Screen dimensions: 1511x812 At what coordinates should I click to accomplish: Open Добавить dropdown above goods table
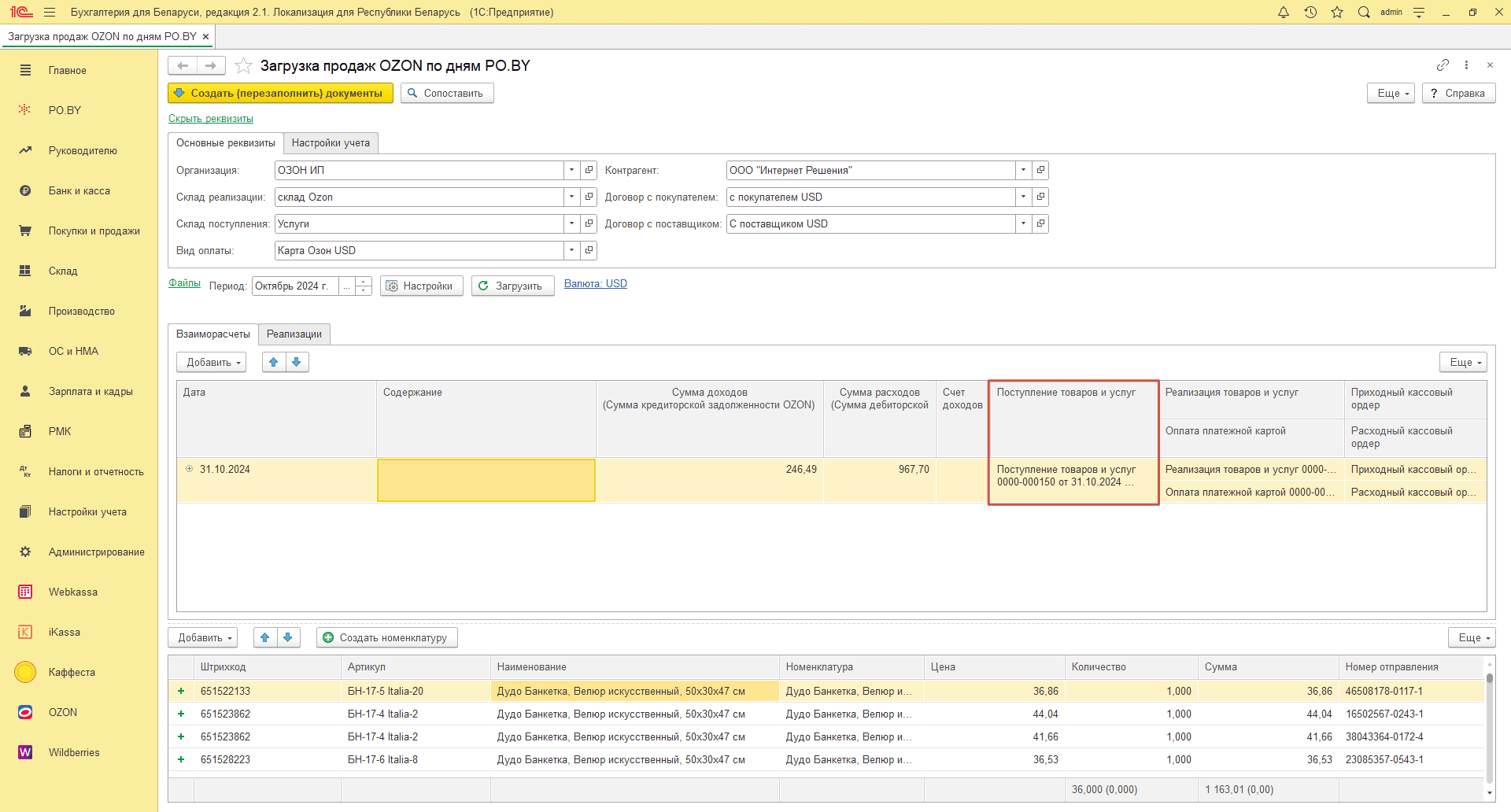point(203,637)
